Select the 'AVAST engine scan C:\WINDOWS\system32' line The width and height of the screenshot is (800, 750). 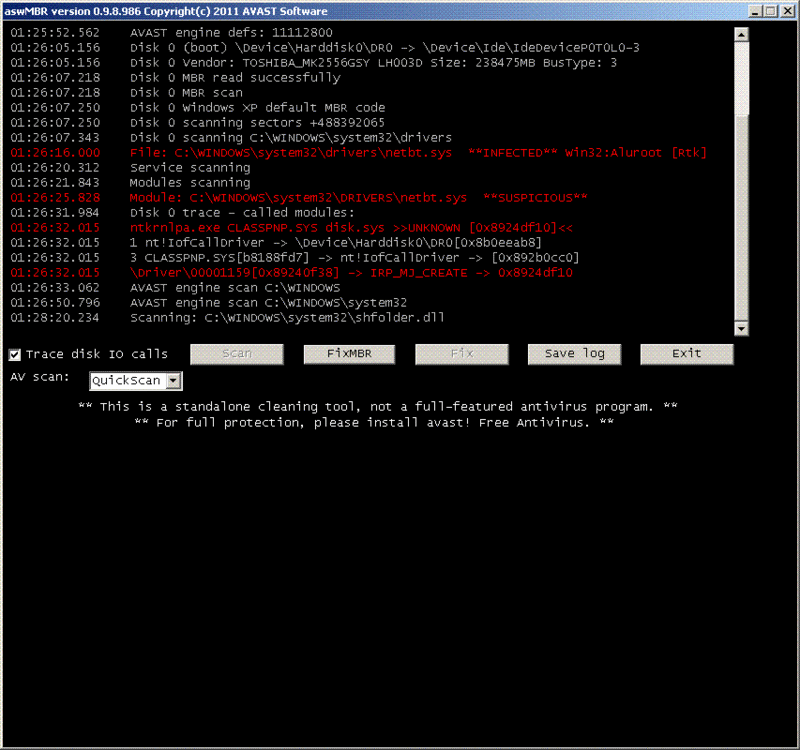coord(209,303)
